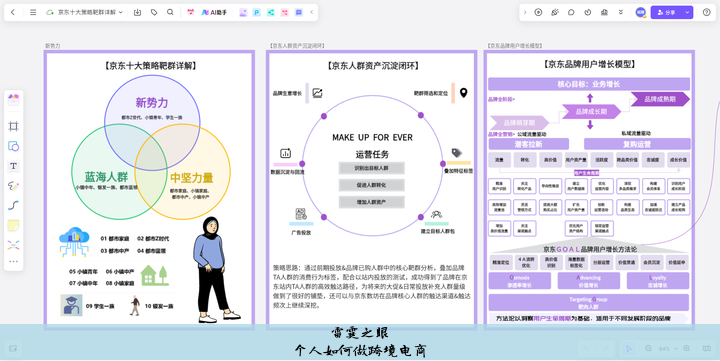Viewport: 720px width, 361px height.
Task: Click the teal flow plugin icon
Action: 271,12
